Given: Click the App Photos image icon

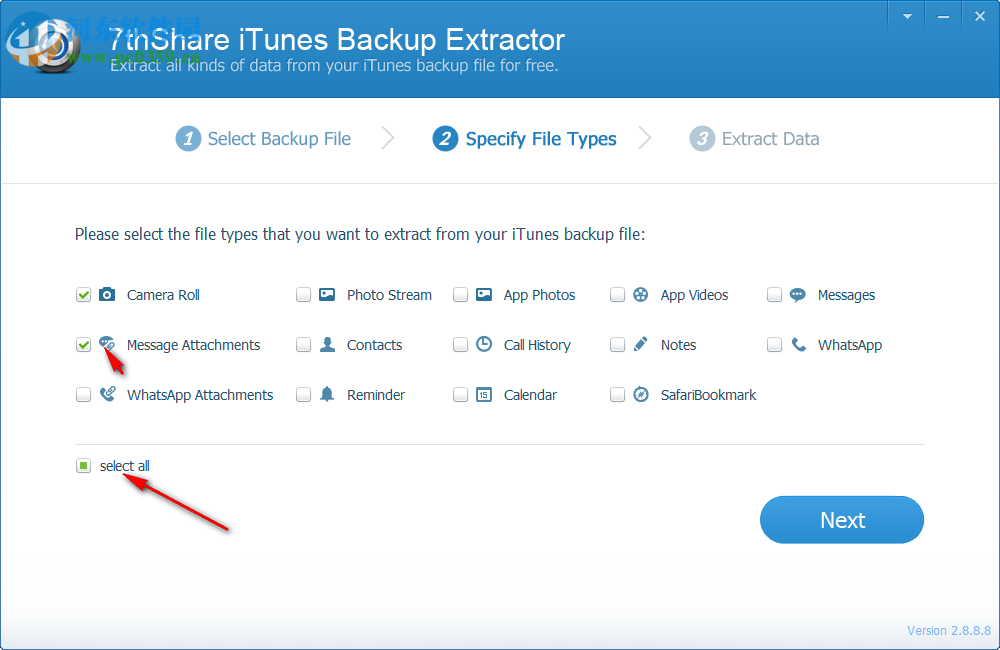Looking at the screenshot, I should [484, 295].
